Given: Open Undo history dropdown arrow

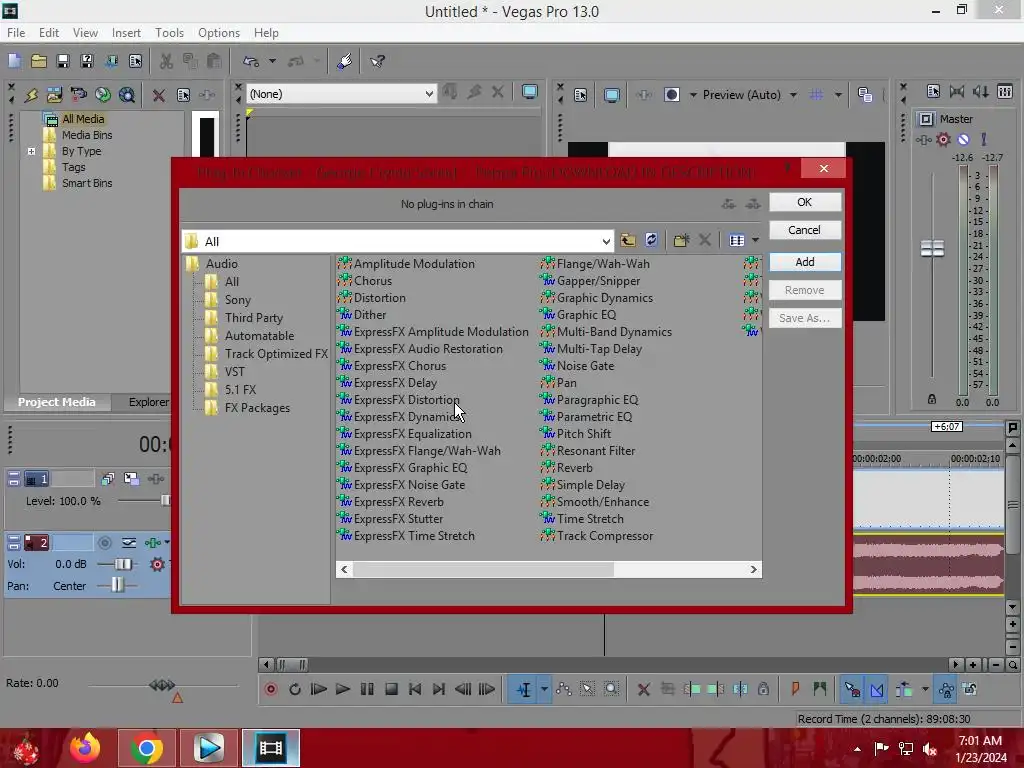Looking at the screenshot, I should 272,61.
